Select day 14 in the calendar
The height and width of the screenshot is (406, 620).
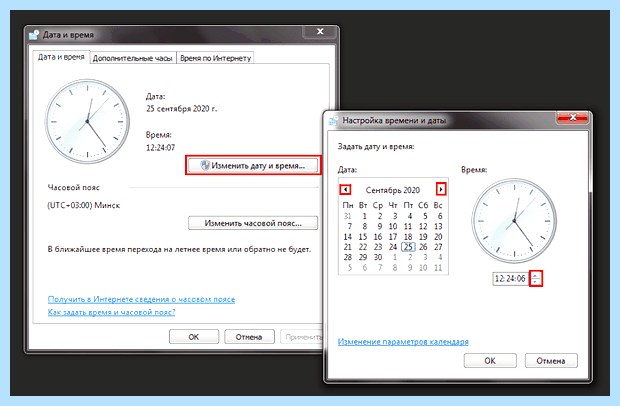[348, 236]
